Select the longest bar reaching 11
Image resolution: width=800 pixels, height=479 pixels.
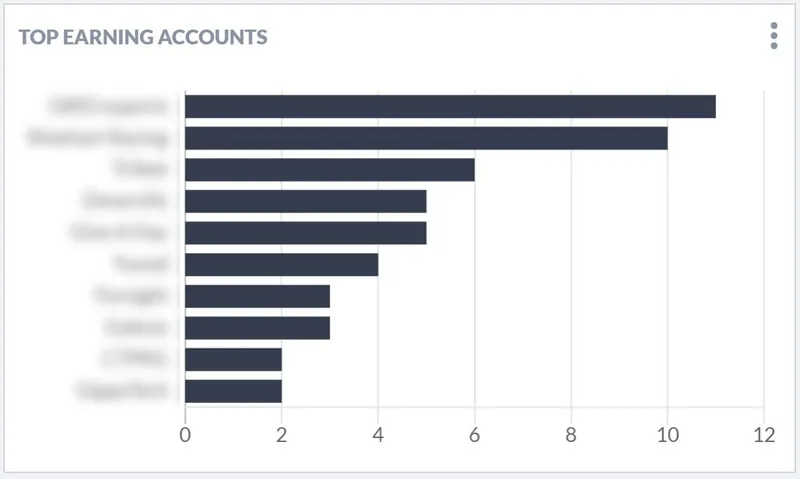click(450, 106)
